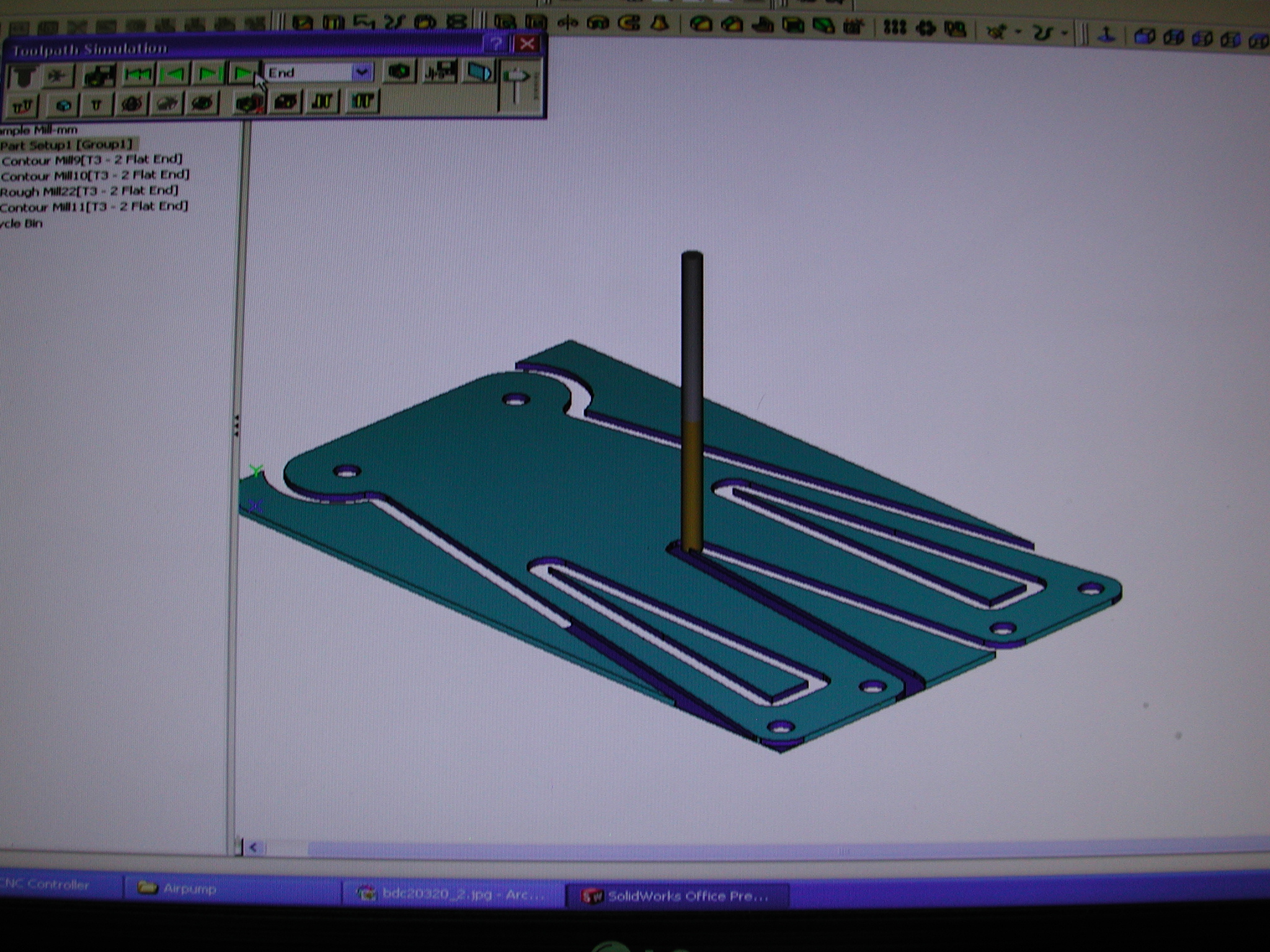The image size is (1270, 952).
Task: Select Contour Mill11 operation in tree
Action: point(94,206)
